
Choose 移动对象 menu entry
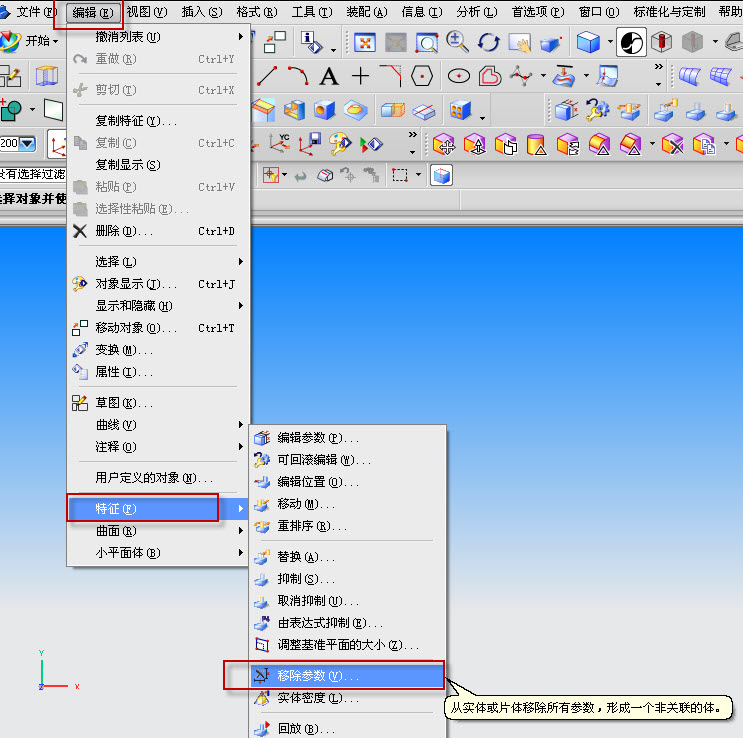[x=158, y=328]
